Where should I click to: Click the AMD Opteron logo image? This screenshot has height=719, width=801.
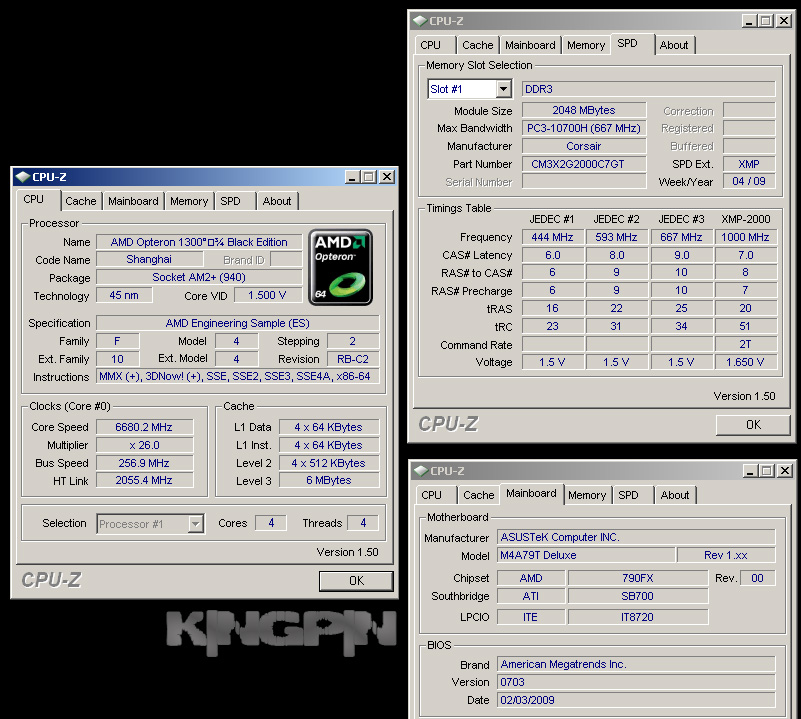tap(341, 267)
